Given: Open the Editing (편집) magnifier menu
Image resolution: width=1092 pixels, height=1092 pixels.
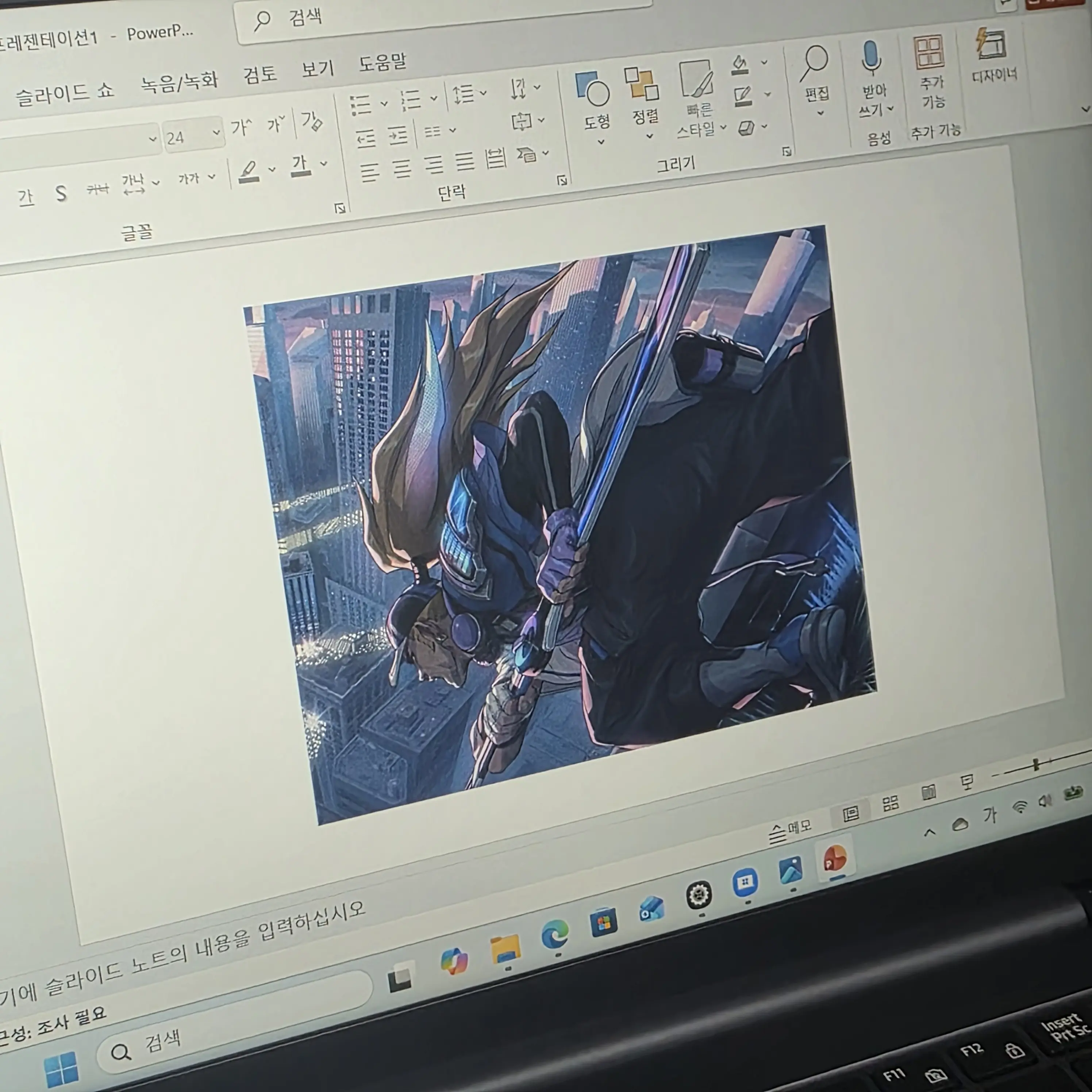Looking at the screenshot, I should [816, 81].
